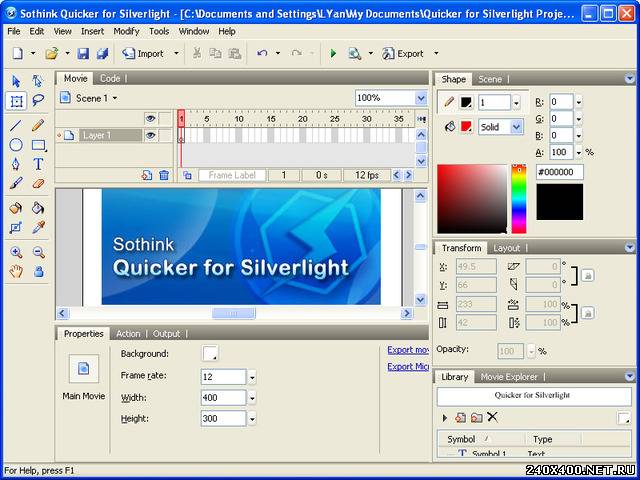Open the Insert menu
Image resolution: width=640 pixels, height=480 pixels.
[x=92, y=31]
